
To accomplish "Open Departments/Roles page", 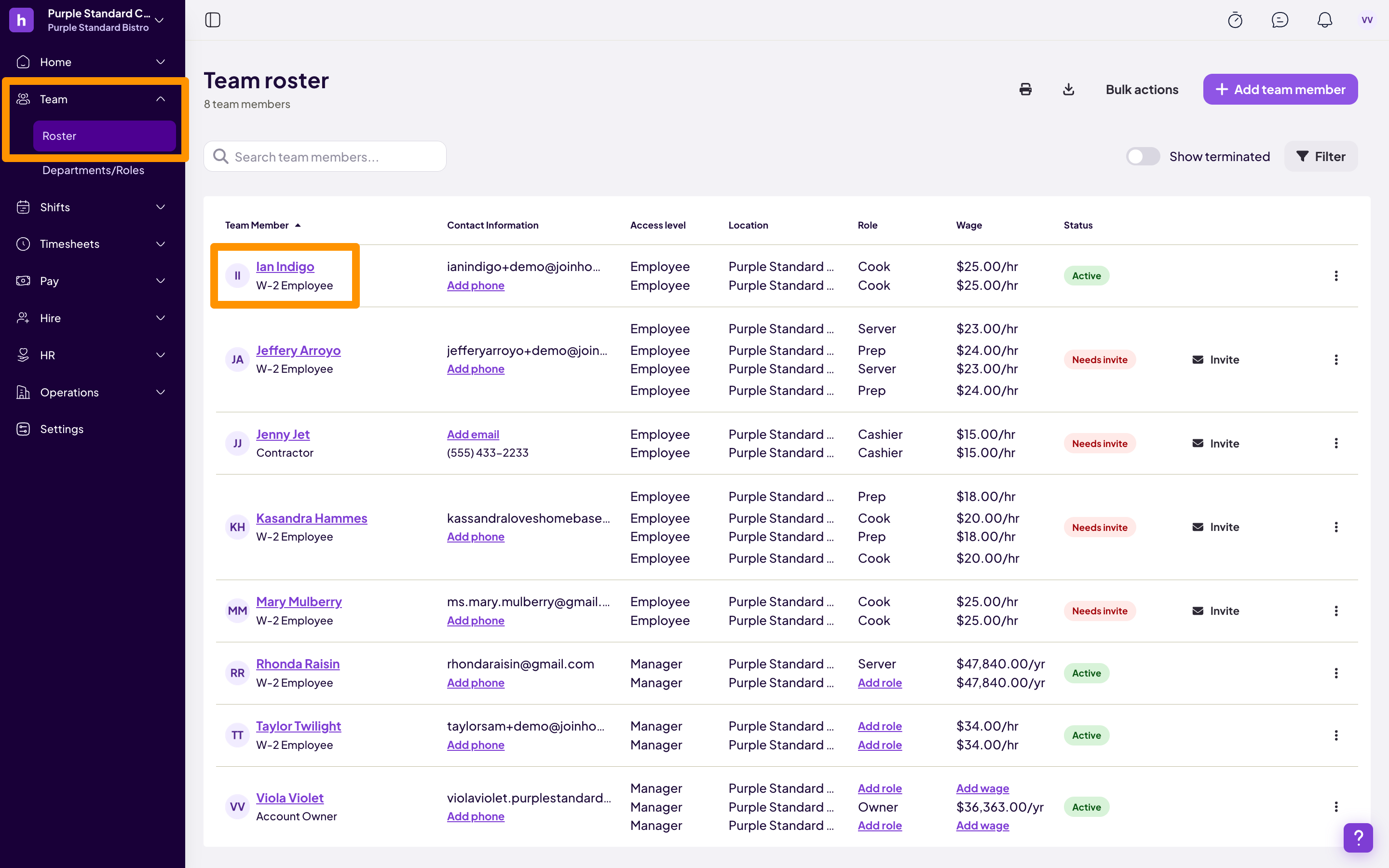I will pos(93,171).
